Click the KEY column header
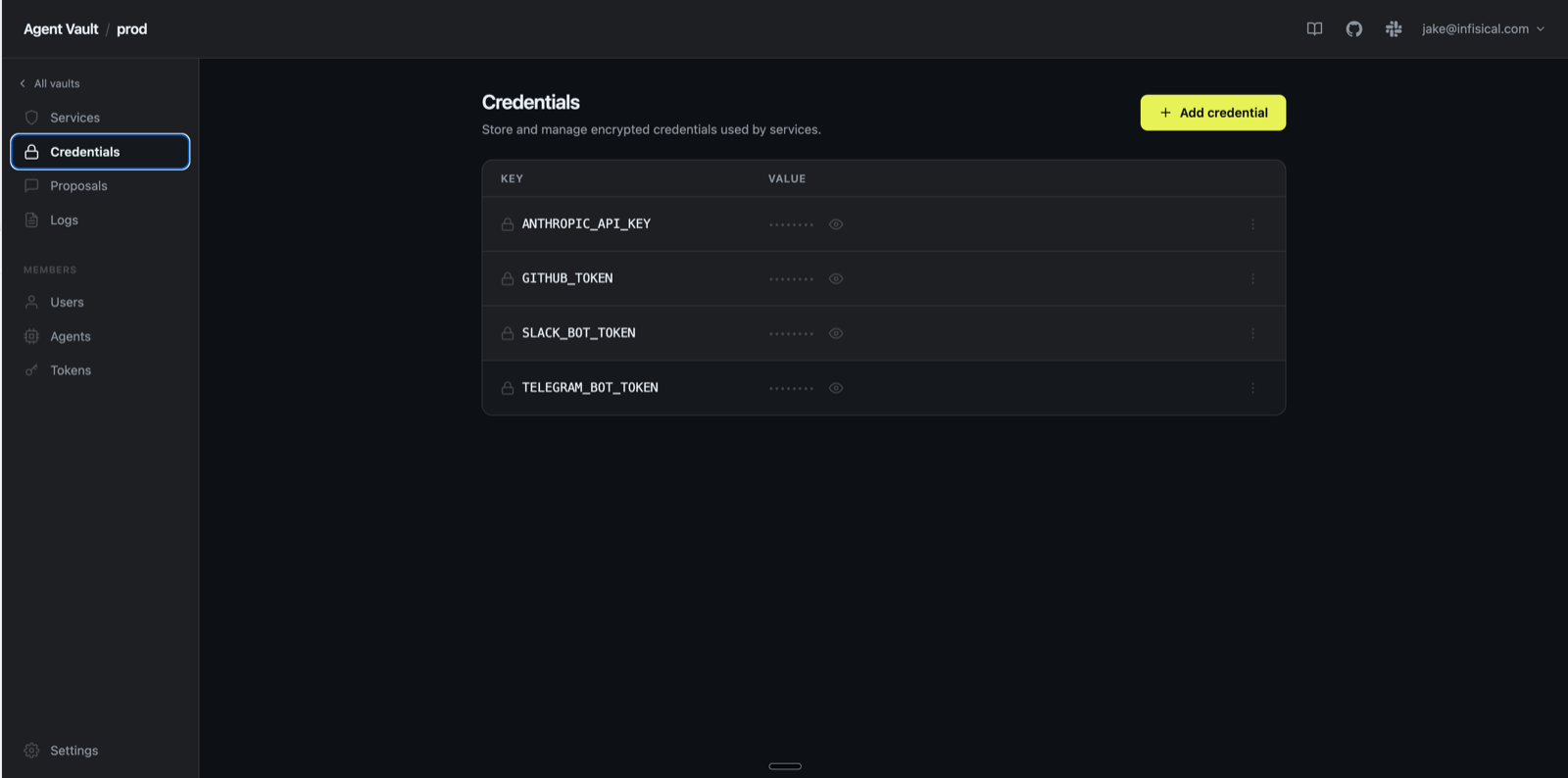This screenshot has height=778, width=1568. pyautogui.click(x=512, y=178)
